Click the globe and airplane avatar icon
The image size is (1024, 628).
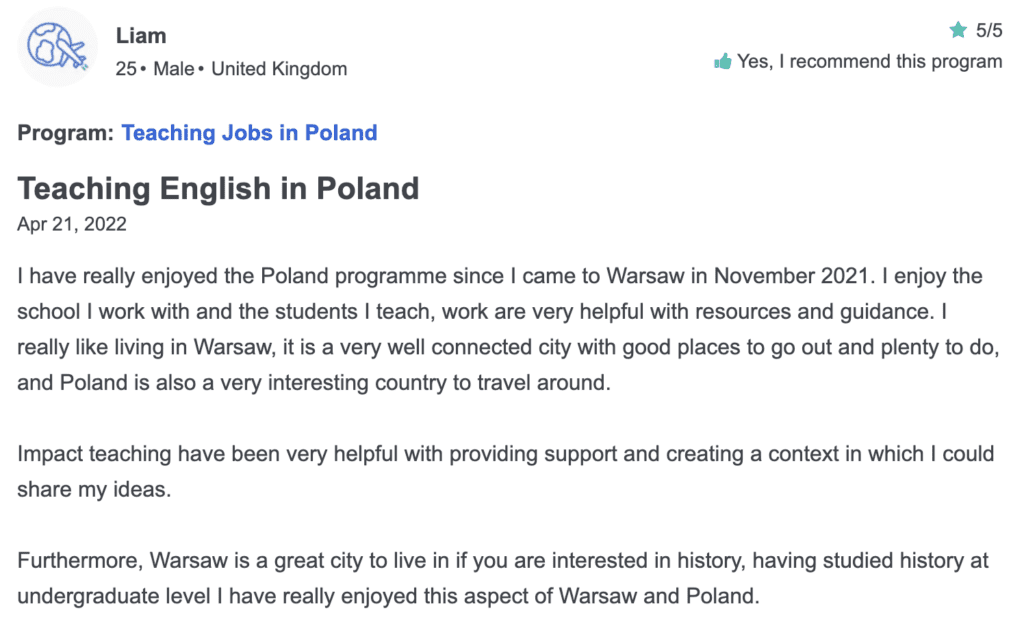coord(57,46)
